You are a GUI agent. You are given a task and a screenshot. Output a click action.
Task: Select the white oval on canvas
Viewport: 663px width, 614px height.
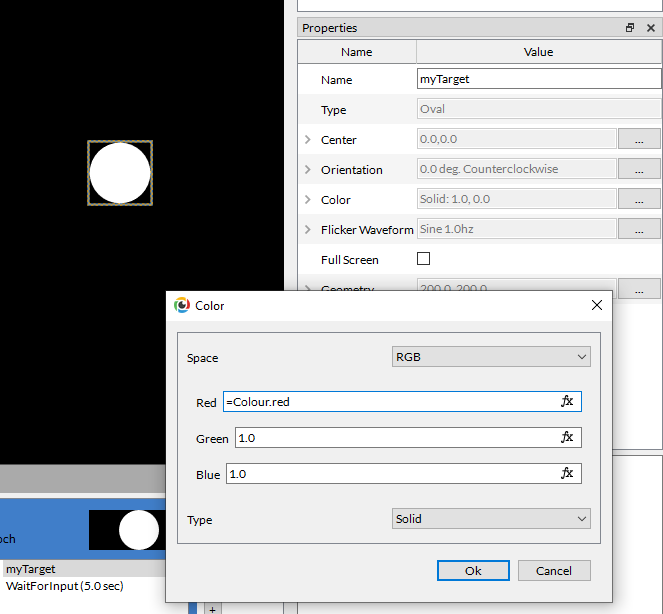pos(120,173)
